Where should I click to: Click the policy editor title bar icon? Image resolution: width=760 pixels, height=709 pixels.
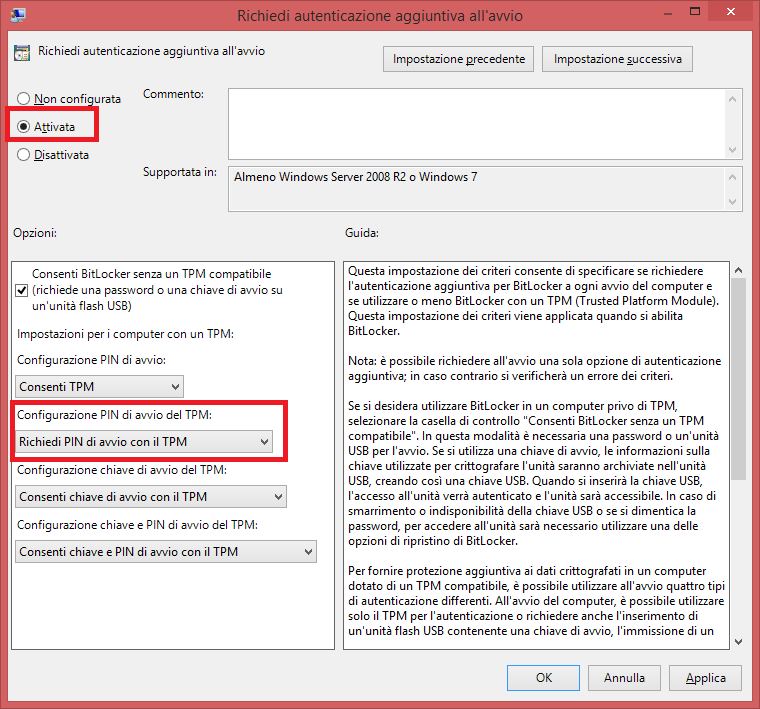point(18,15)
